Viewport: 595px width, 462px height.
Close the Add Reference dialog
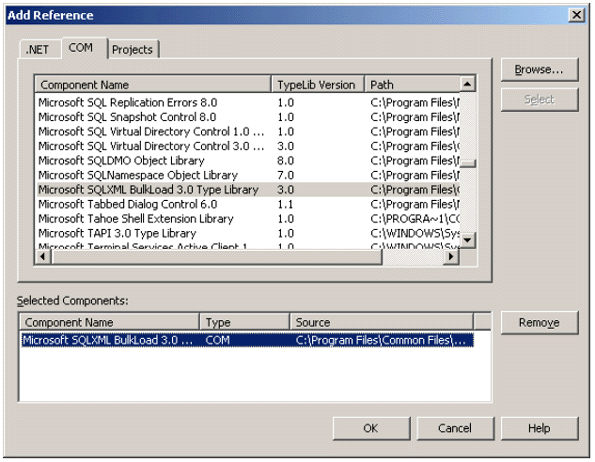576,15
